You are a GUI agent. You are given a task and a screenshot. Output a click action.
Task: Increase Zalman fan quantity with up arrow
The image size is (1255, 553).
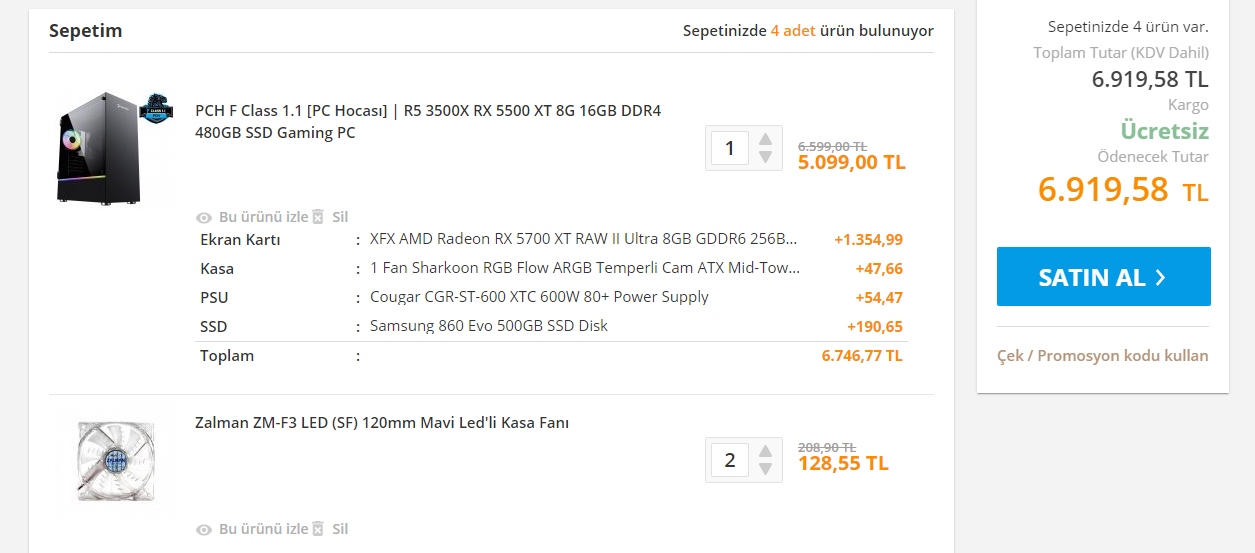pyautogui.click(x=765, y=451)
